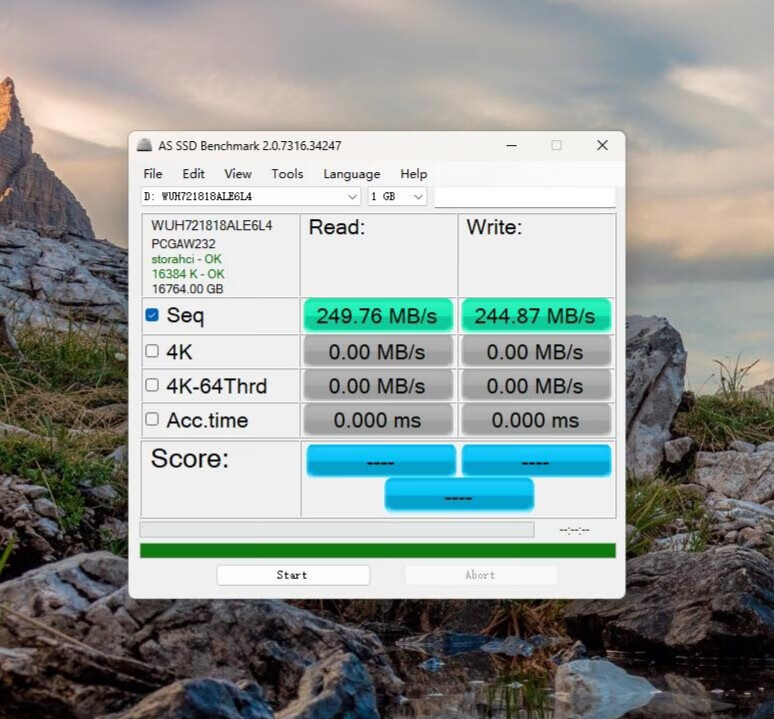Click the PCGAW232 firmware text
Image resolution: width=774 pixels, height=719 pixels.
(183, 243)
